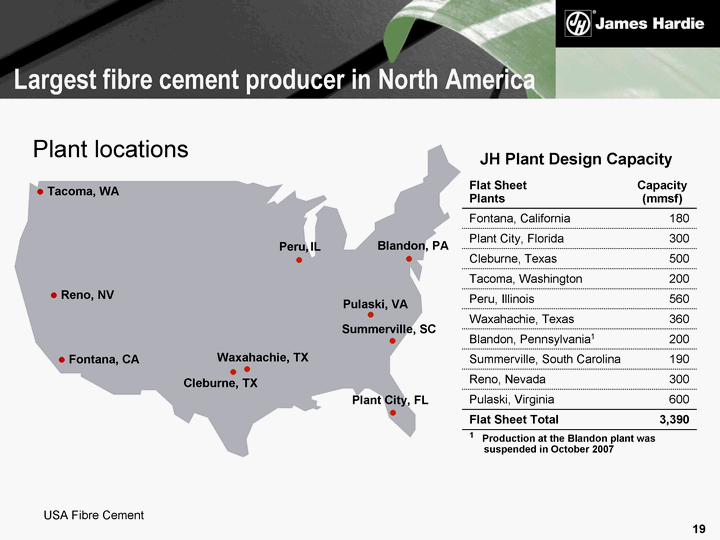Click the 'Cleburne, TX' map label
This screenshot has height=540, width=720.
click(x=220, y=383)
